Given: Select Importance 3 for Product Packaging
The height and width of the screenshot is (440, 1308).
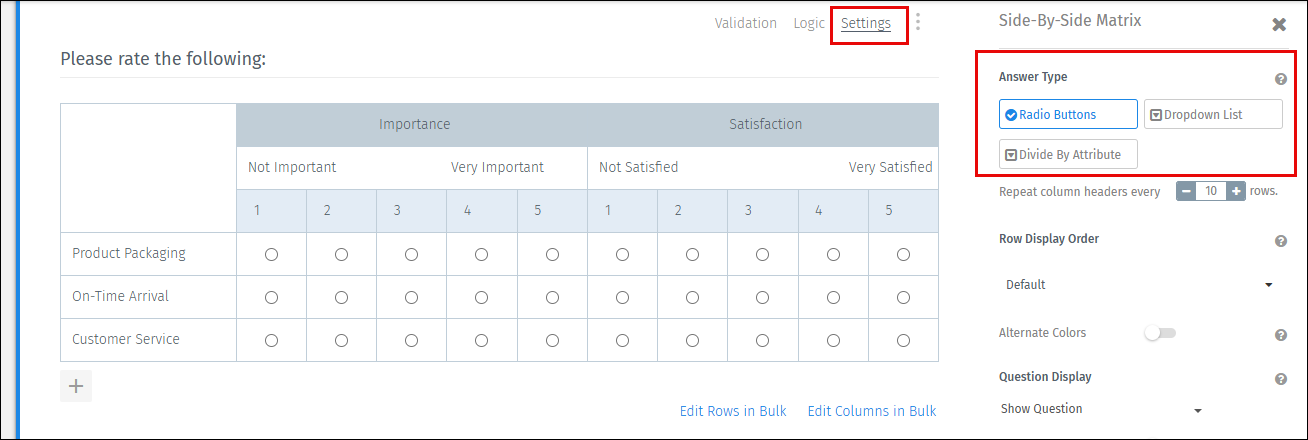Looking at the screenshot, I should pos(411,255).
